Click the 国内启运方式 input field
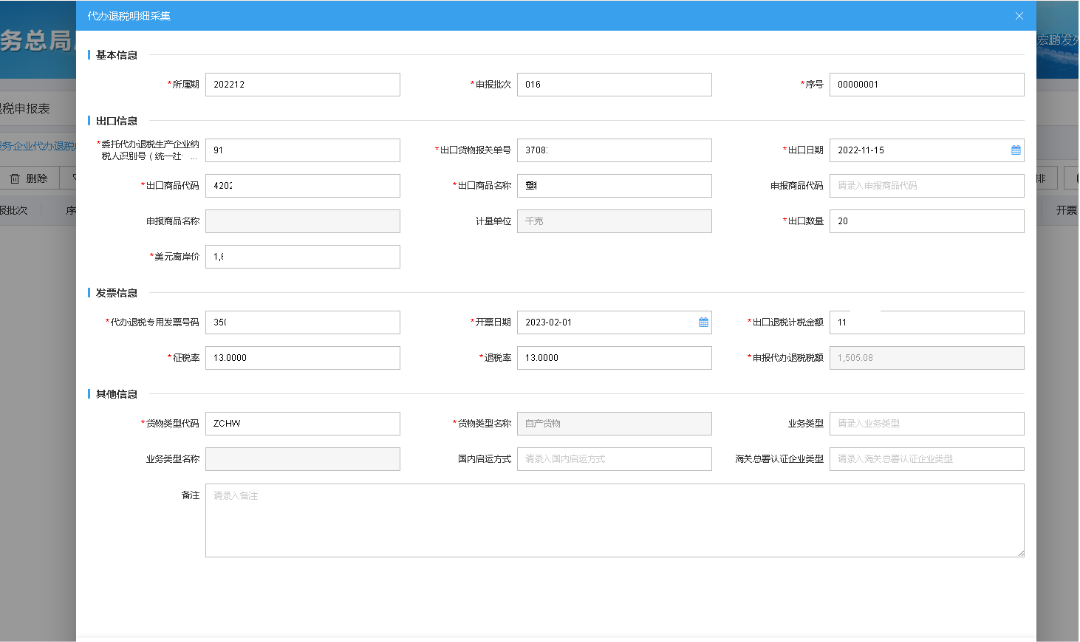 pyautogui.click(x=614, y=459)
